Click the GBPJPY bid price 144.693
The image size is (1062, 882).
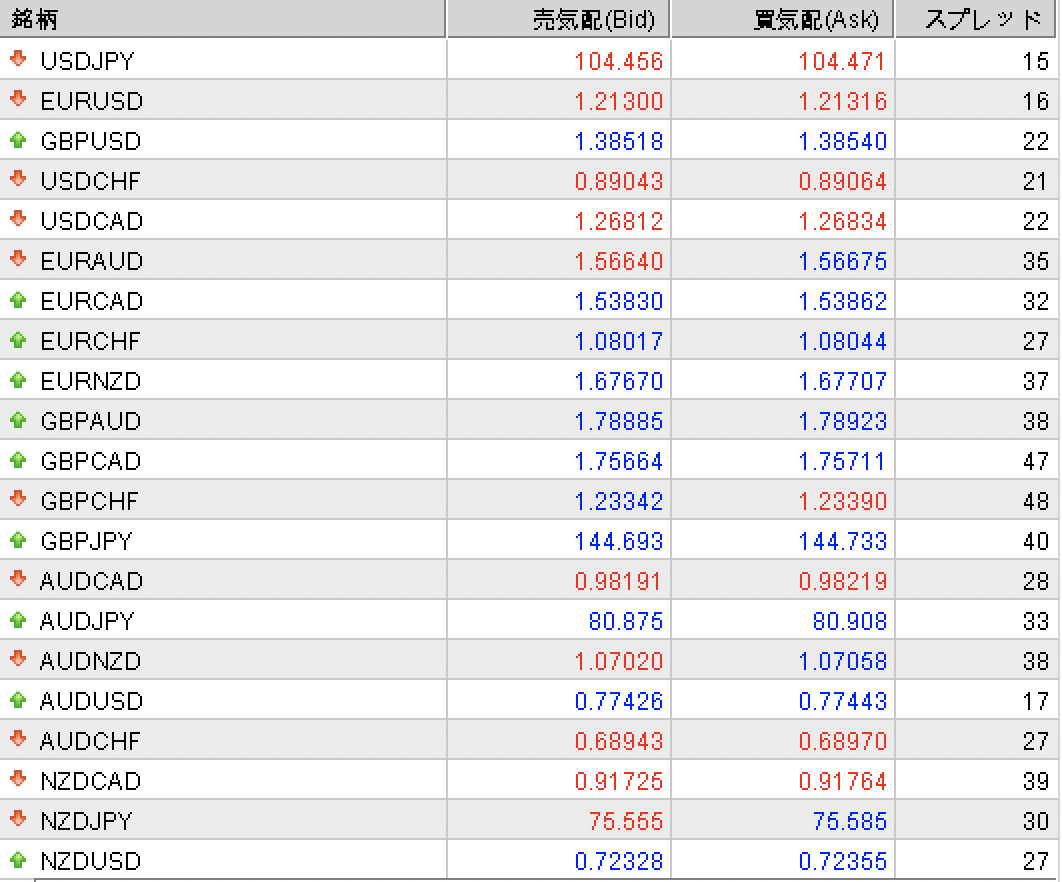[618, 541]
